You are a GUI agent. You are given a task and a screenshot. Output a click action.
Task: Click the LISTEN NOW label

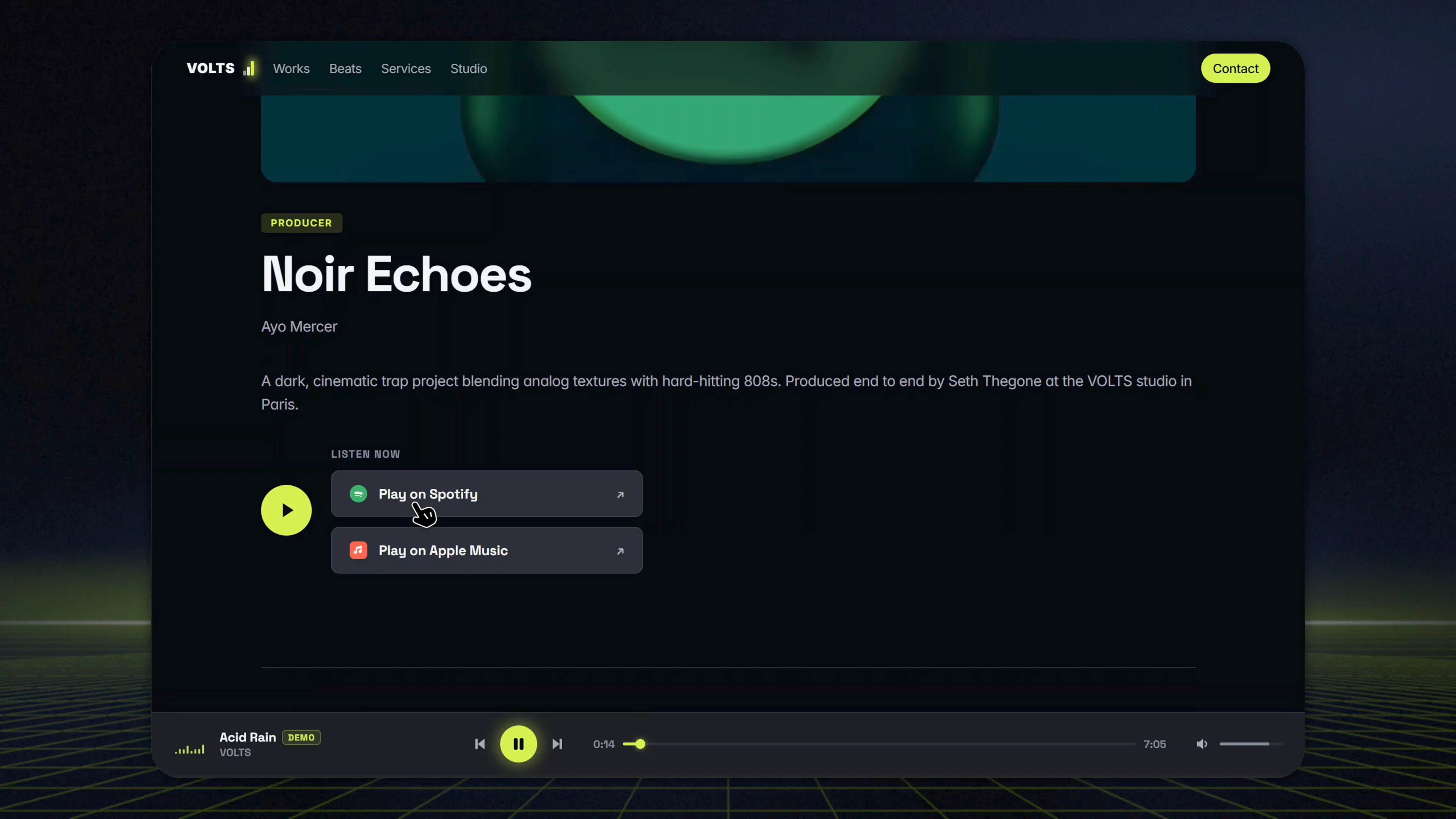pos(365,454)
